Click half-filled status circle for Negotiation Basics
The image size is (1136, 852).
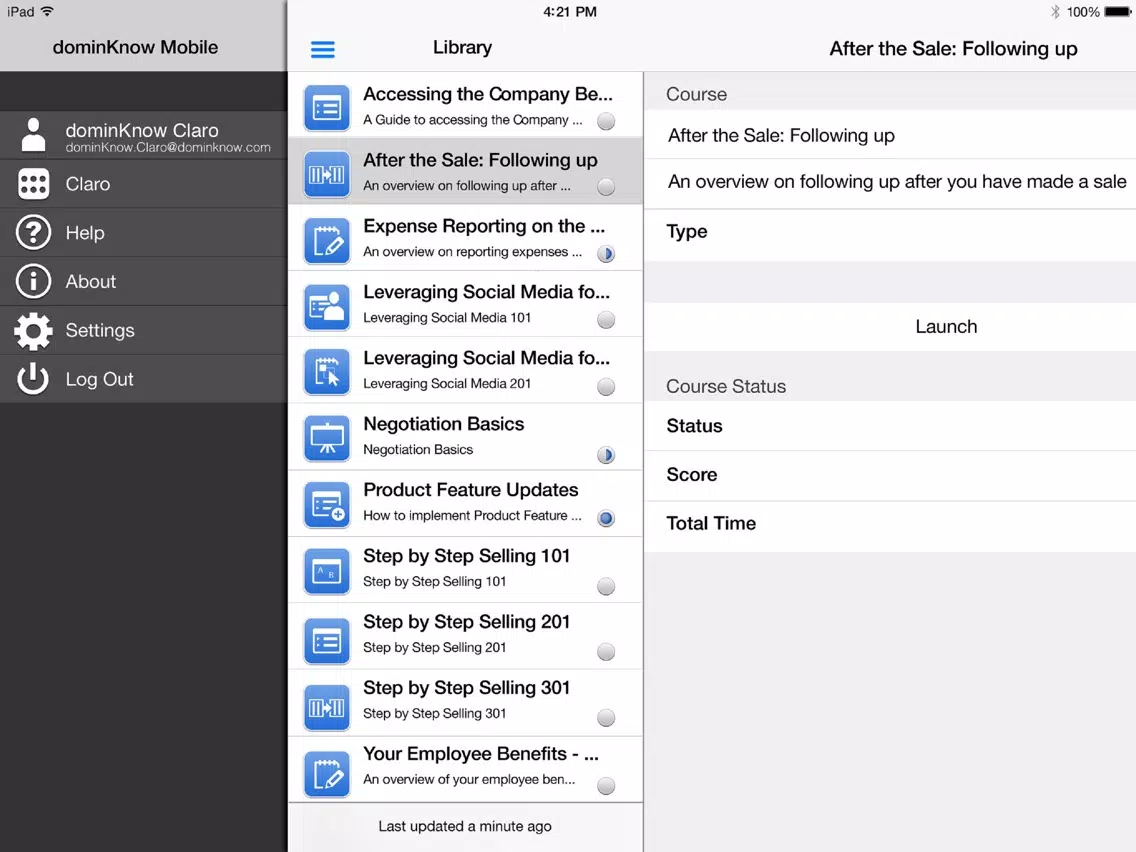coord(606,455)
